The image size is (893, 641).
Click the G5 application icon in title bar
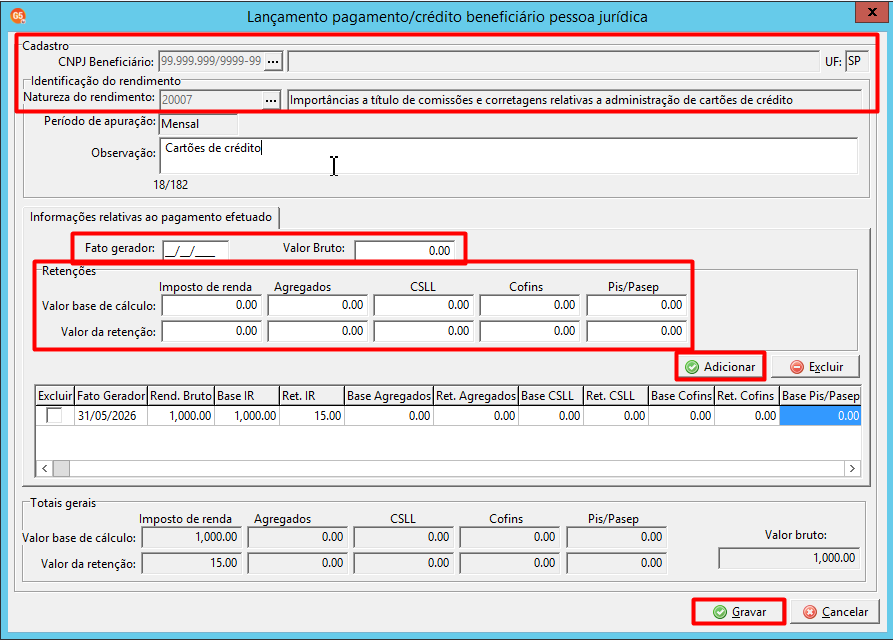point(18,16)
